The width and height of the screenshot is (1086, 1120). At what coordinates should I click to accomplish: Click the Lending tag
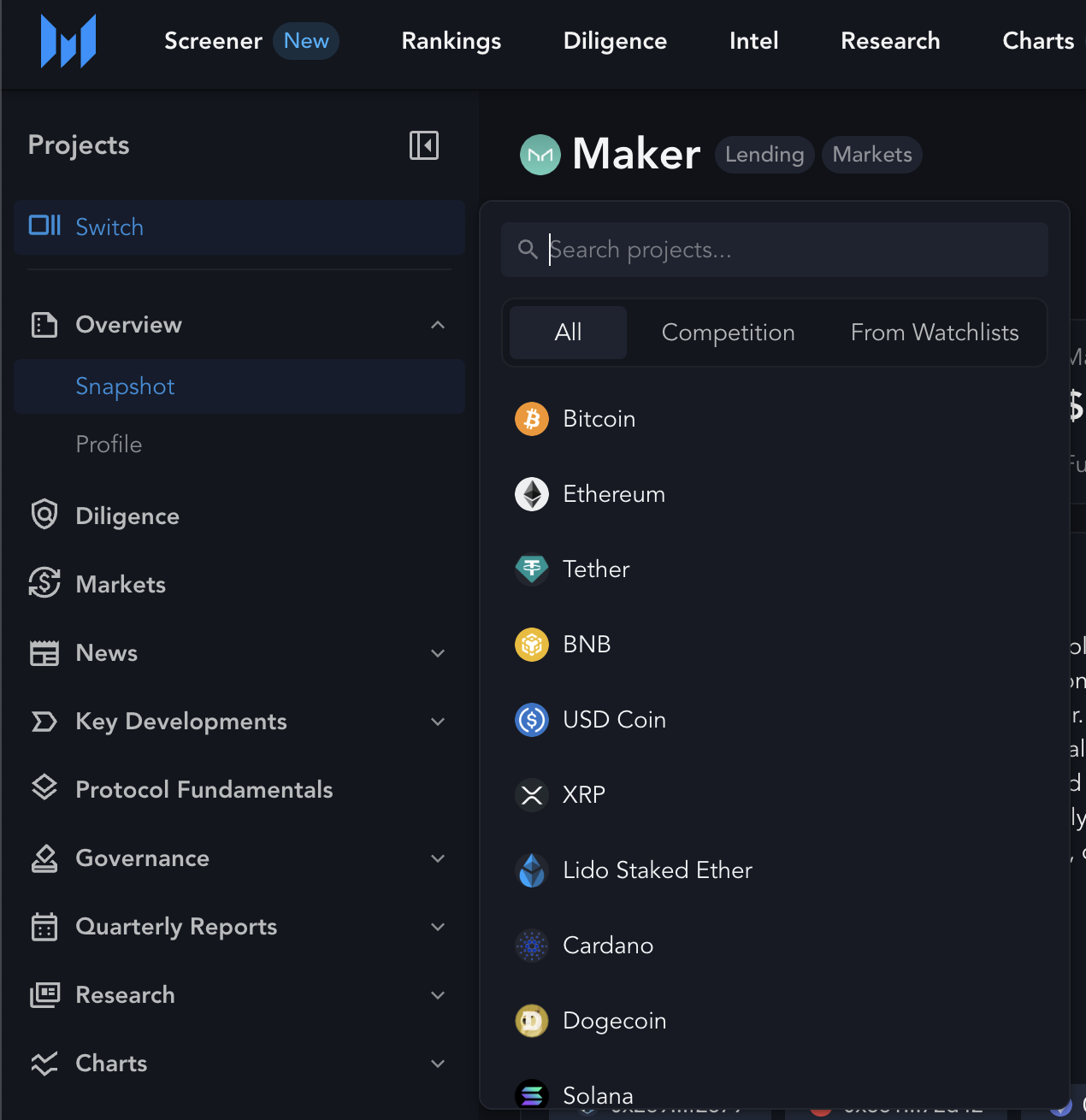coord(764,155)
